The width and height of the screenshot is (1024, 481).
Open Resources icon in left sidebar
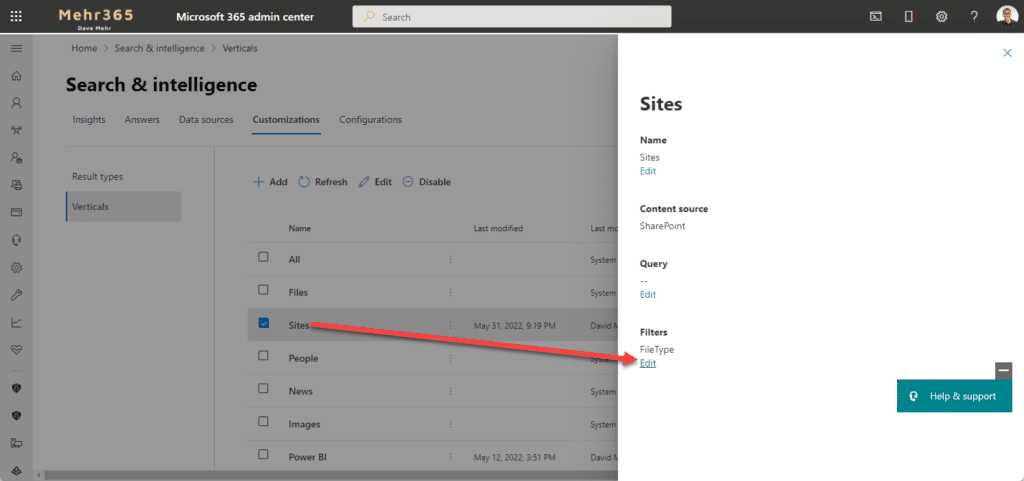coord(16,185)
